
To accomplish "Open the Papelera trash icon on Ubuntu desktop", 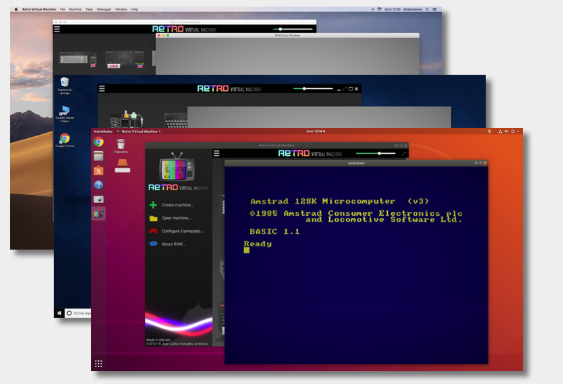I will 121,146.
